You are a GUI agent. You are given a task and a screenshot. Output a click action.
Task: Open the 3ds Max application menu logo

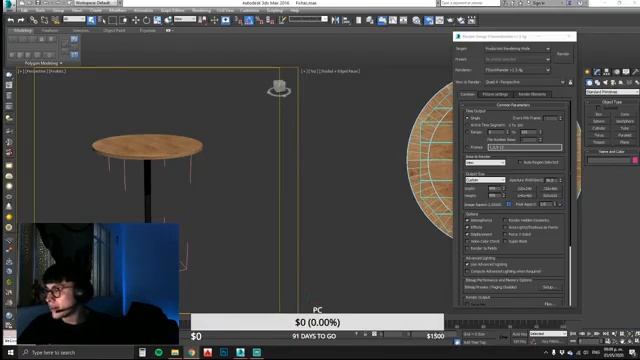point(9,5)
